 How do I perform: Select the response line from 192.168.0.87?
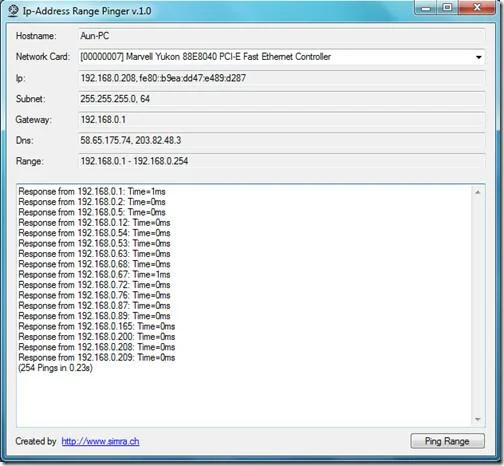[x=94, y=305]
